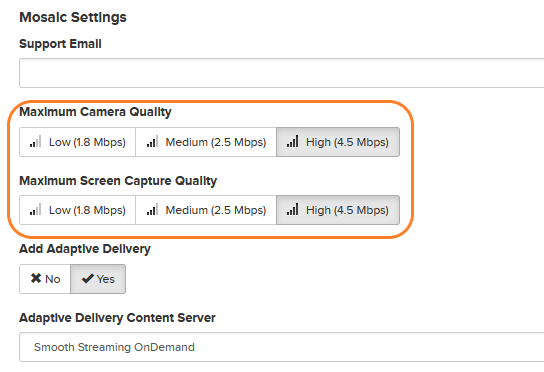Select Medium (2.5 Mbps) for Screen Capture Quality
This screenshot has width=544, height=372.
pyautogui.click(x=206, y=210)
